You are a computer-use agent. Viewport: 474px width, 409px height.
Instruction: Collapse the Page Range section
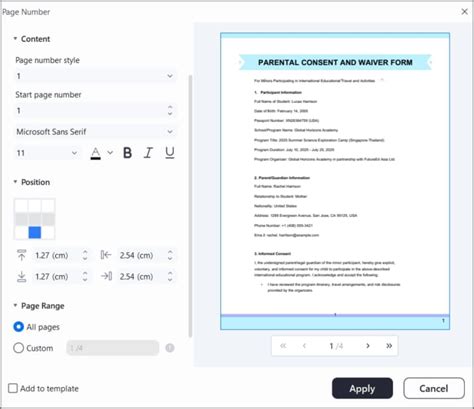(15, 305)
